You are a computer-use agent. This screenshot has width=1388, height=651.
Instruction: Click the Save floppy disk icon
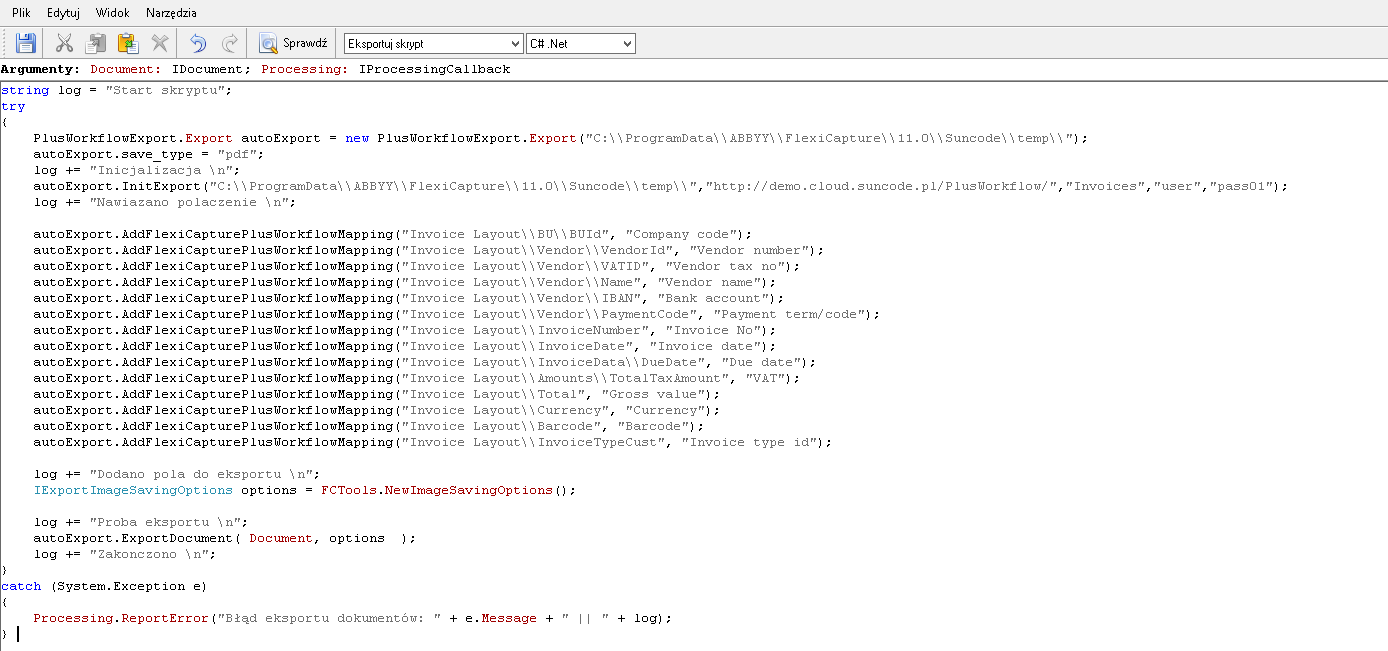click(x=25, y=43)
